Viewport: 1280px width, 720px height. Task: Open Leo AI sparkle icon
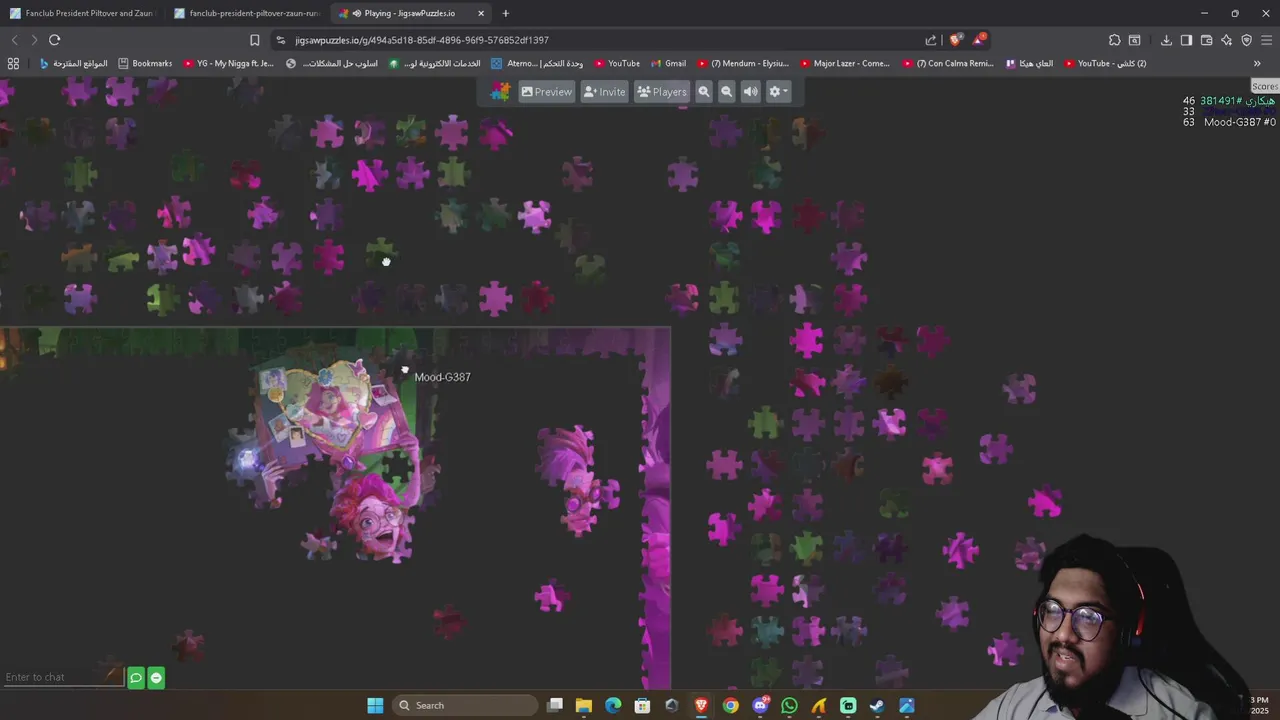tap(1226, 40)
